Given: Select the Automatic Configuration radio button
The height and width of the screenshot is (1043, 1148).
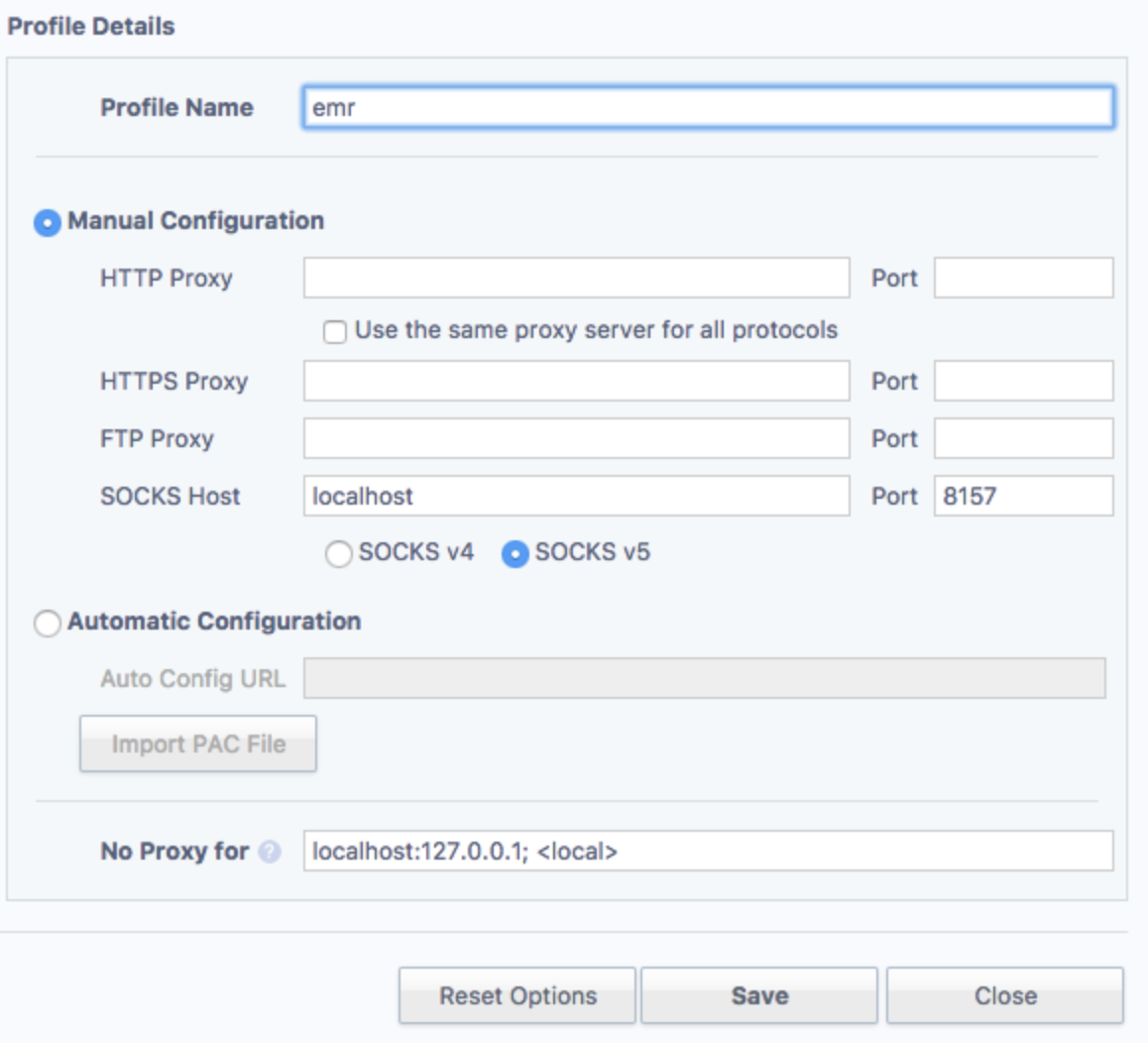Looking at the screenshot, I should click(48, 624).
